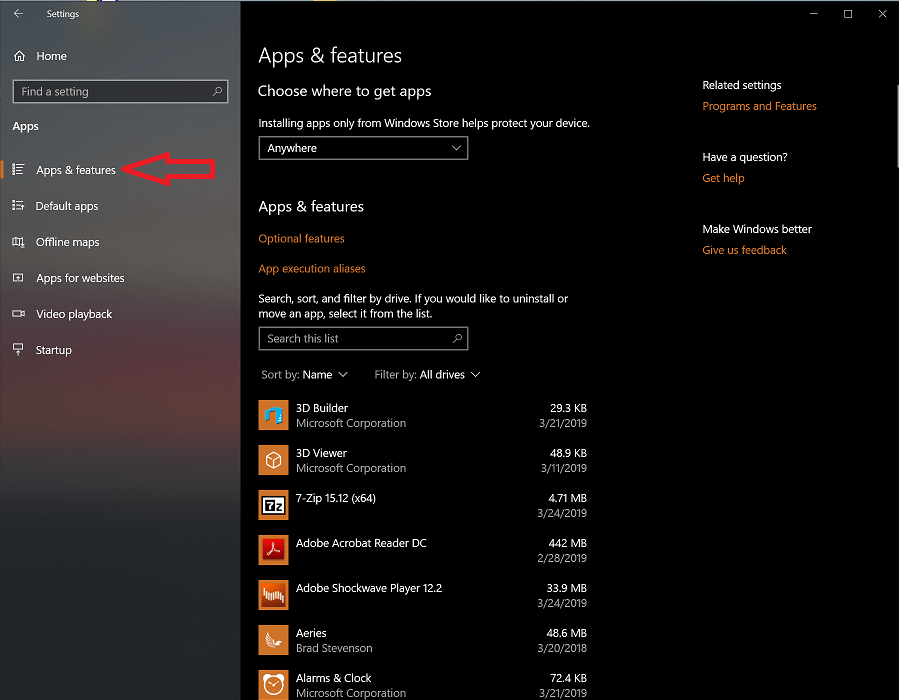Click the Get help link
The width and height of the screenshot is (899, 700).
(x=723, y=178)
